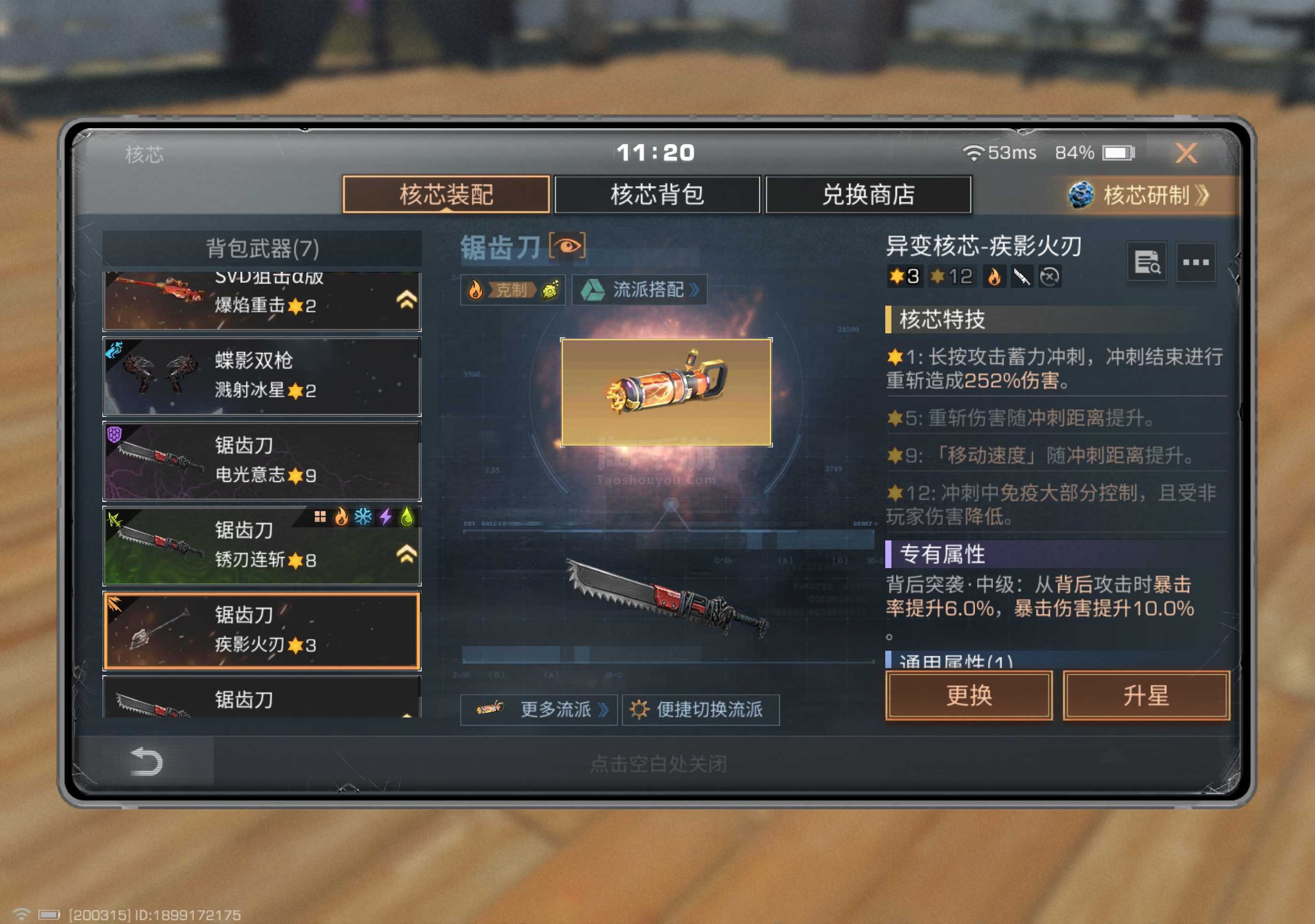Expand the 爆焰重击 weapon entry chevron
Viewport: 1315px width, 924px height.
[406, 300]
